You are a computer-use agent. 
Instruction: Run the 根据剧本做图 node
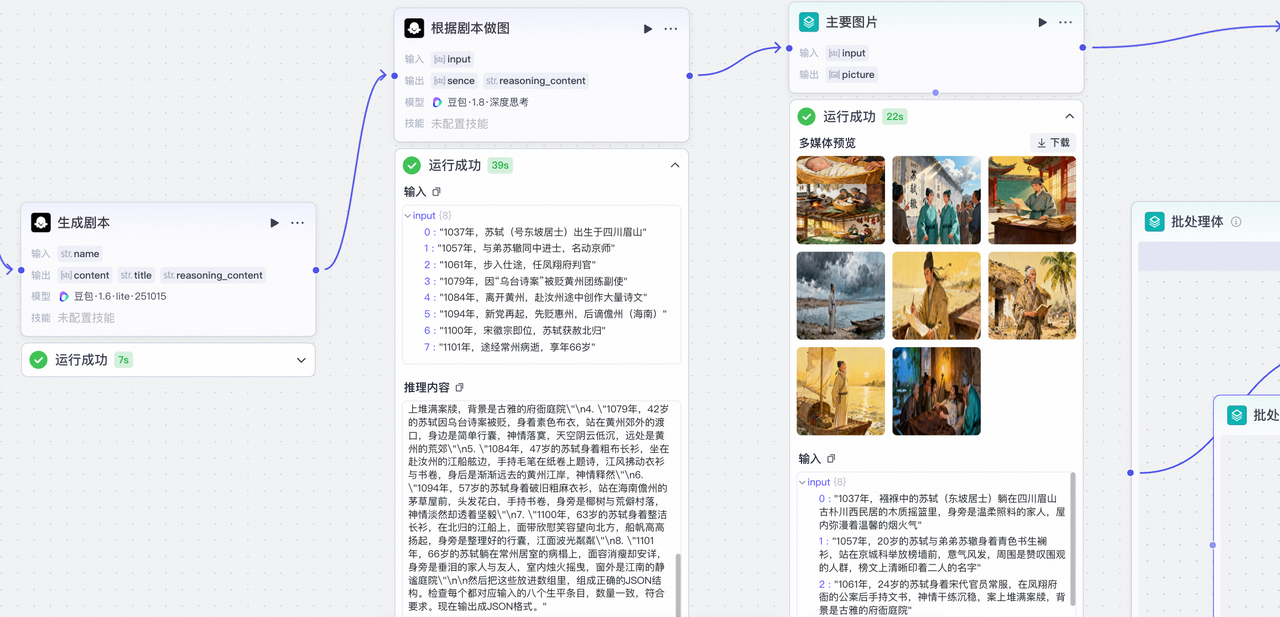(648, 29)
